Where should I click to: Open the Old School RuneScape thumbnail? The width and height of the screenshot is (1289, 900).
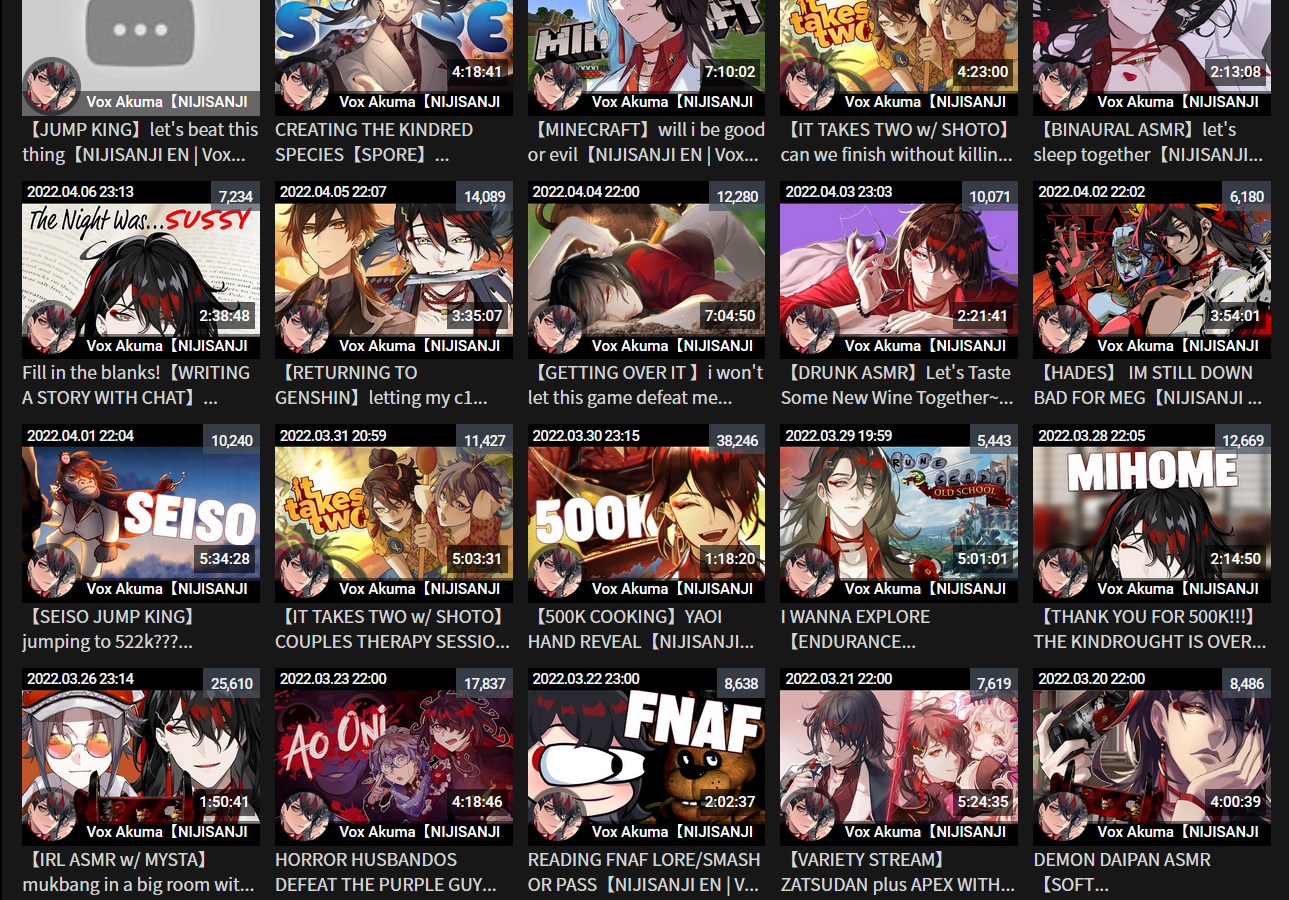point(899,512)
